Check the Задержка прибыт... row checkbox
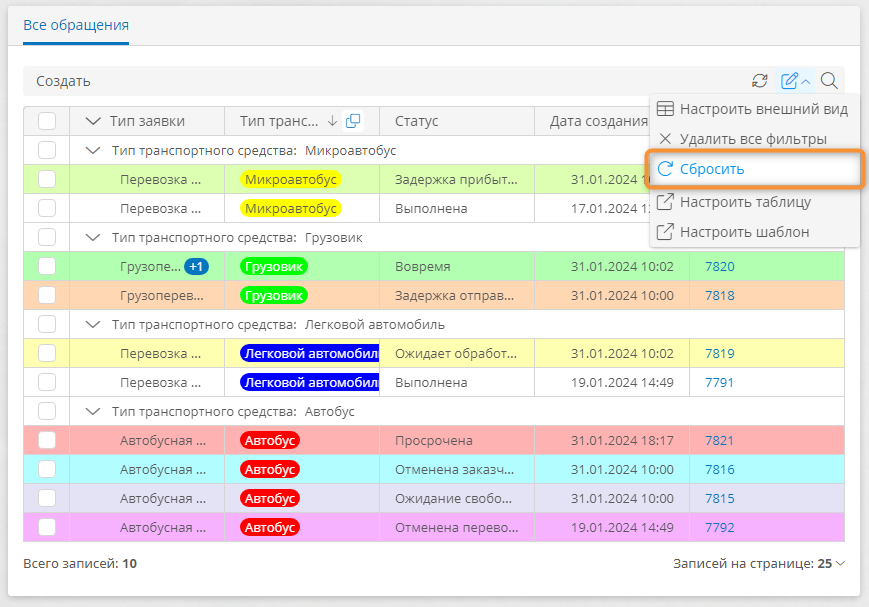Screen dimensions: 869x607 (47, 180)
